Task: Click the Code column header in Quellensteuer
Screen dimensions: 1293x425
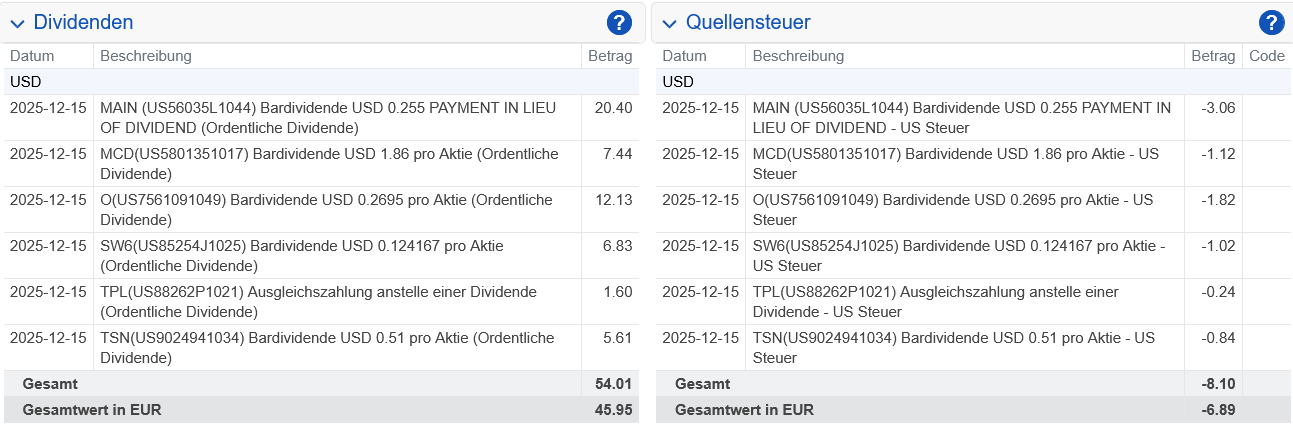Action: pos(1267,56)
